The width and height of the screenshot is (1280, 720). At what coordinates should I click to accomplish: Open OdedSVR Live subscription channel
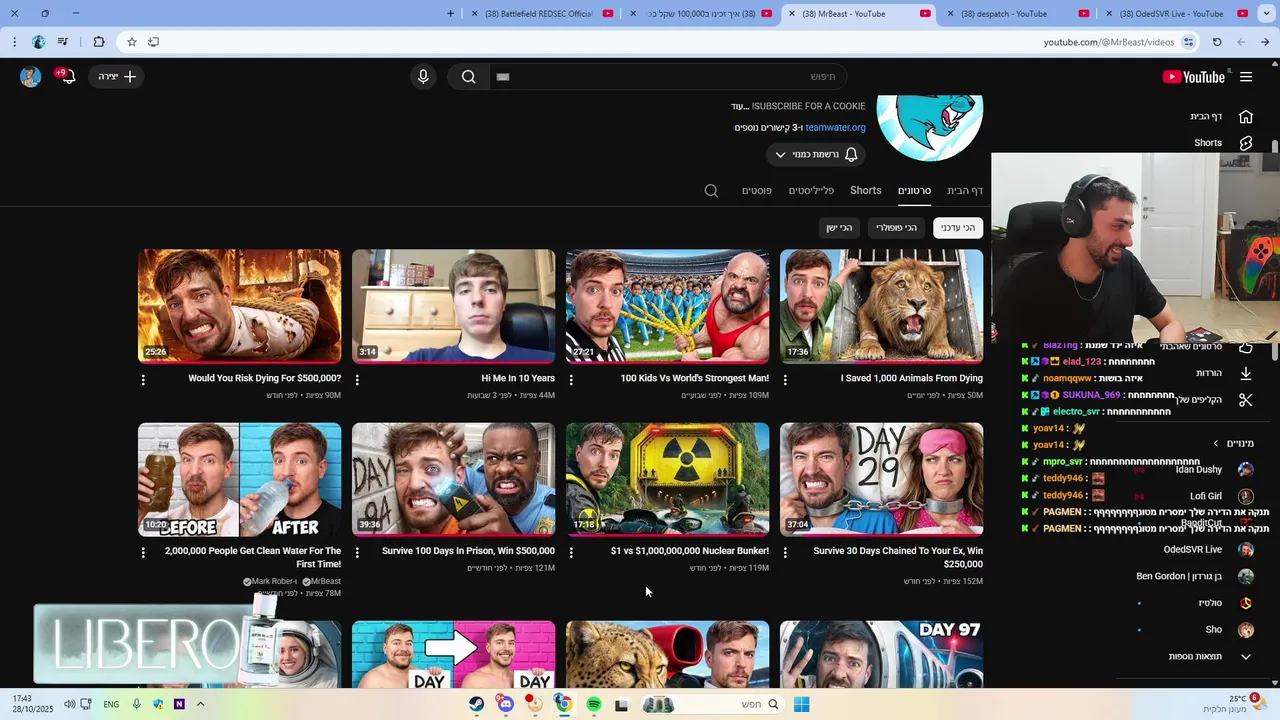point(1208,549)
